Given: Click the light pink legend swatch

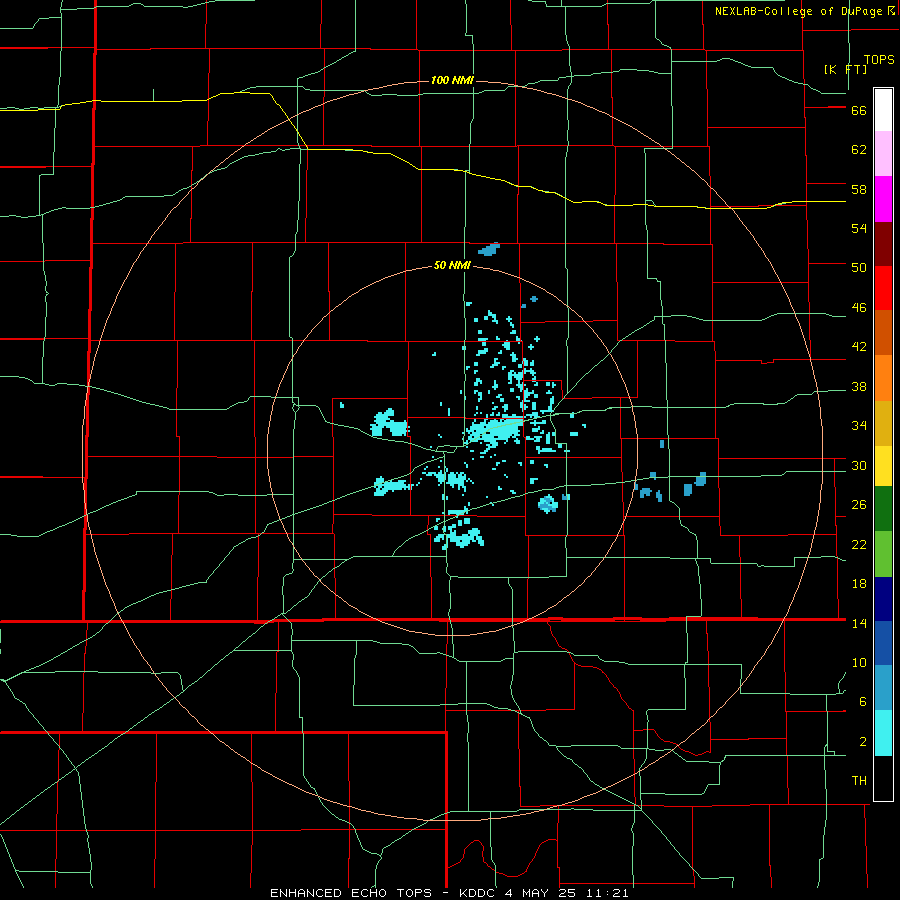Looking at the screenshot, I should coord(883,153).
